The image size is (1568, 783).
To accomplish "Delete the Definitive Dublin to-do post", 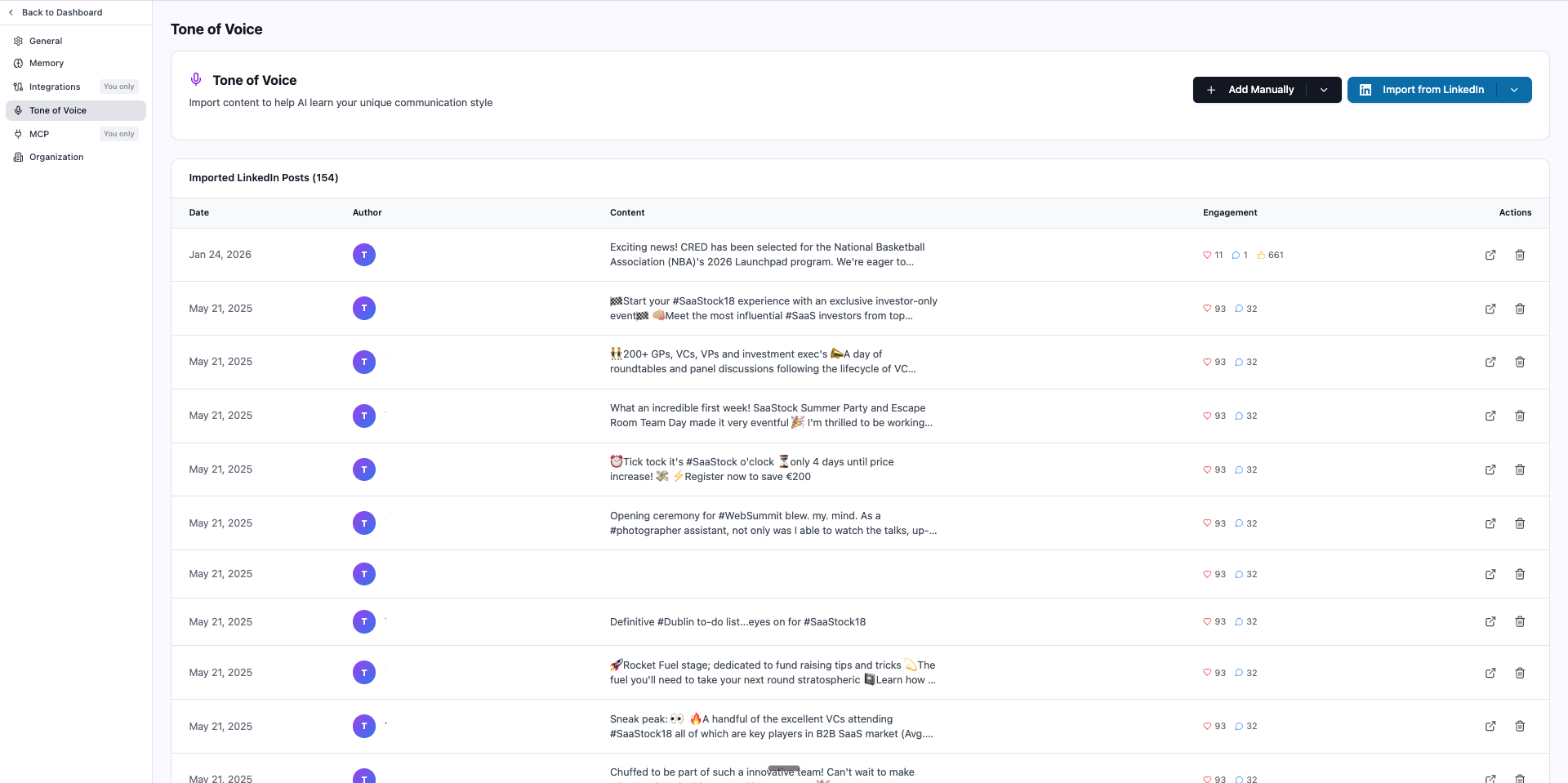I will click(1520, 621).
